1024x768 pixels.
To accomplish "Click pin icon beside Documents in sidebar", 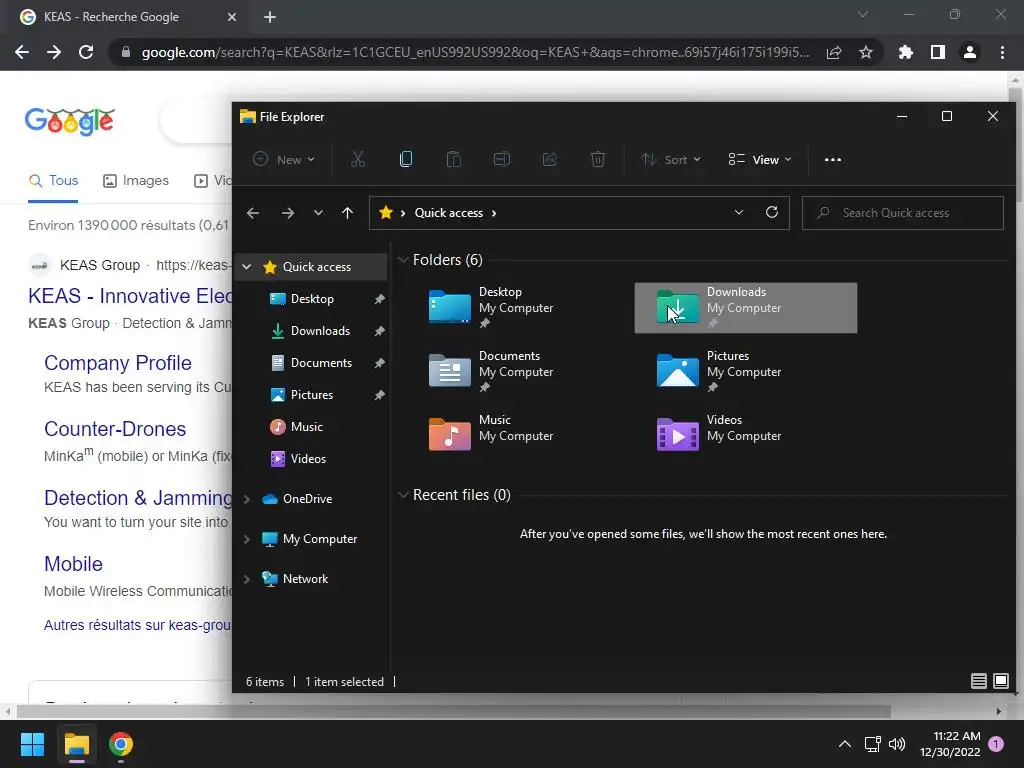I will [x=379, y=363].
